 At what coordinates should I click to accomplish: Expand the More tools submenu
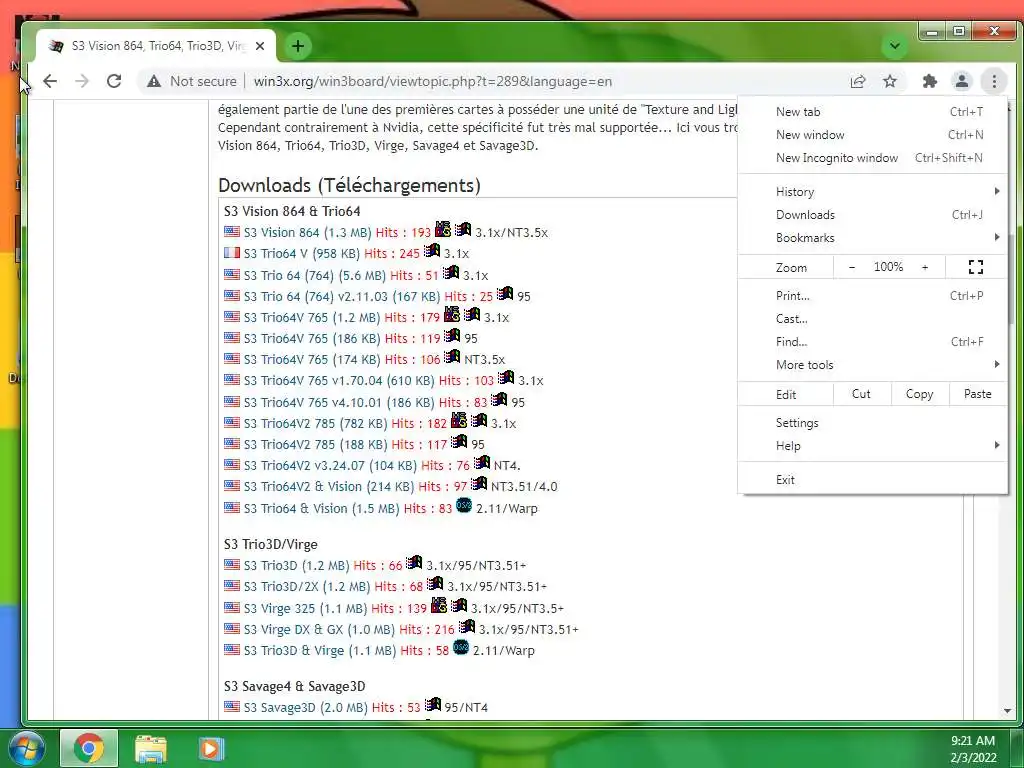[x=872, y=364]
